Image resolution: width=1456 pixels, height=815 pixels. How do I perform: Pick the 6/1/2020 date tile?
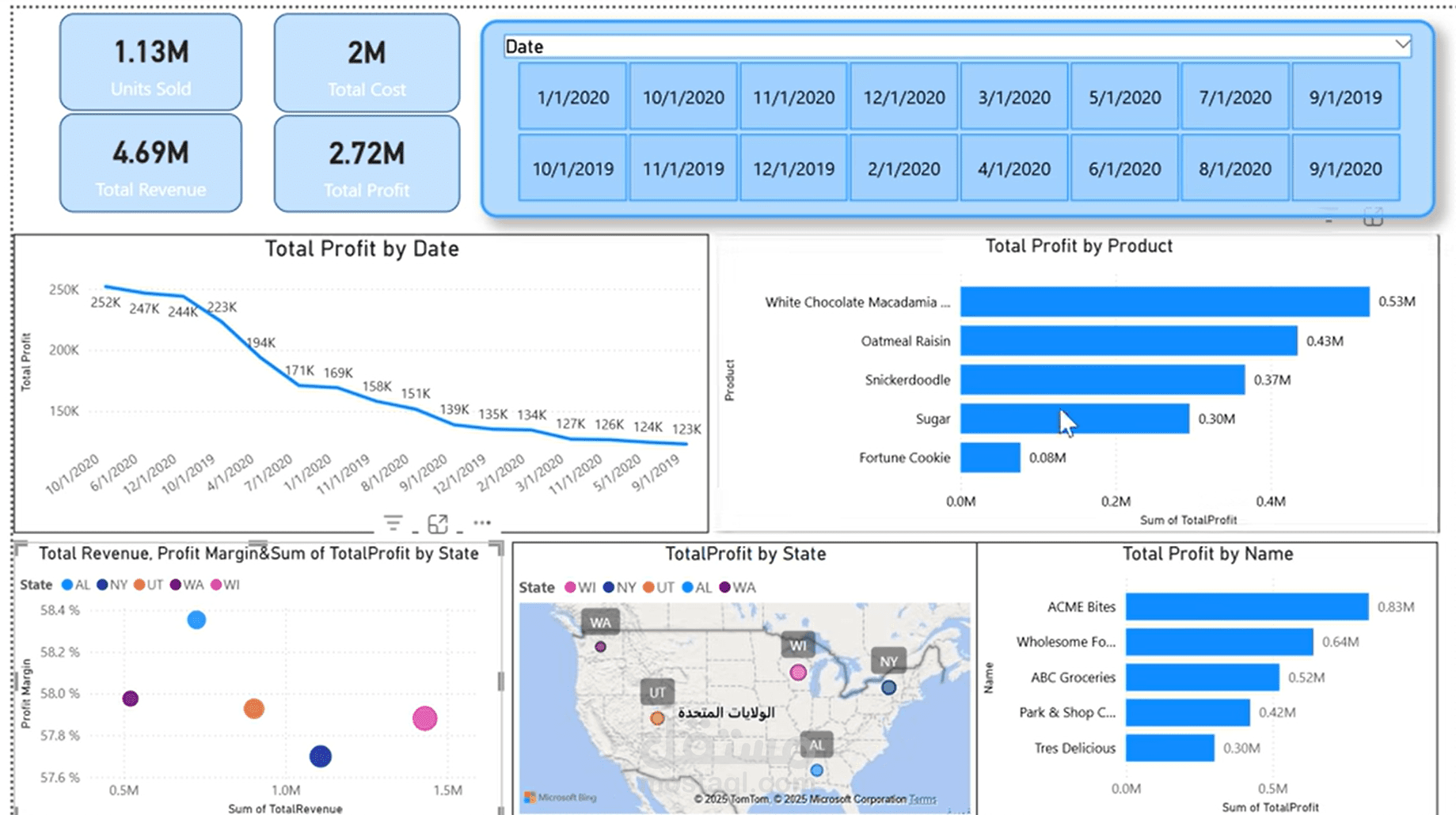point(1125,168)
